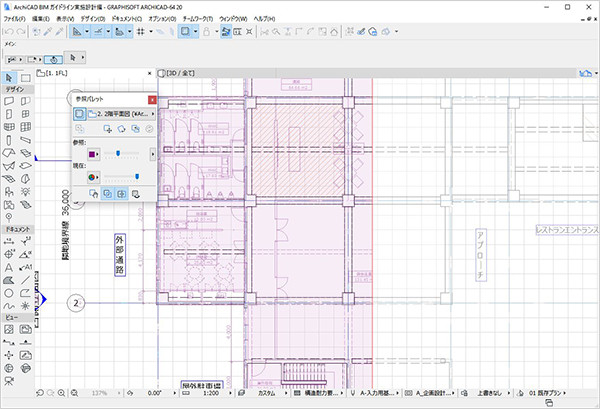Click Fit in Window icon in status bar
The height and width of the screenshot is (409, 600).
74,393
